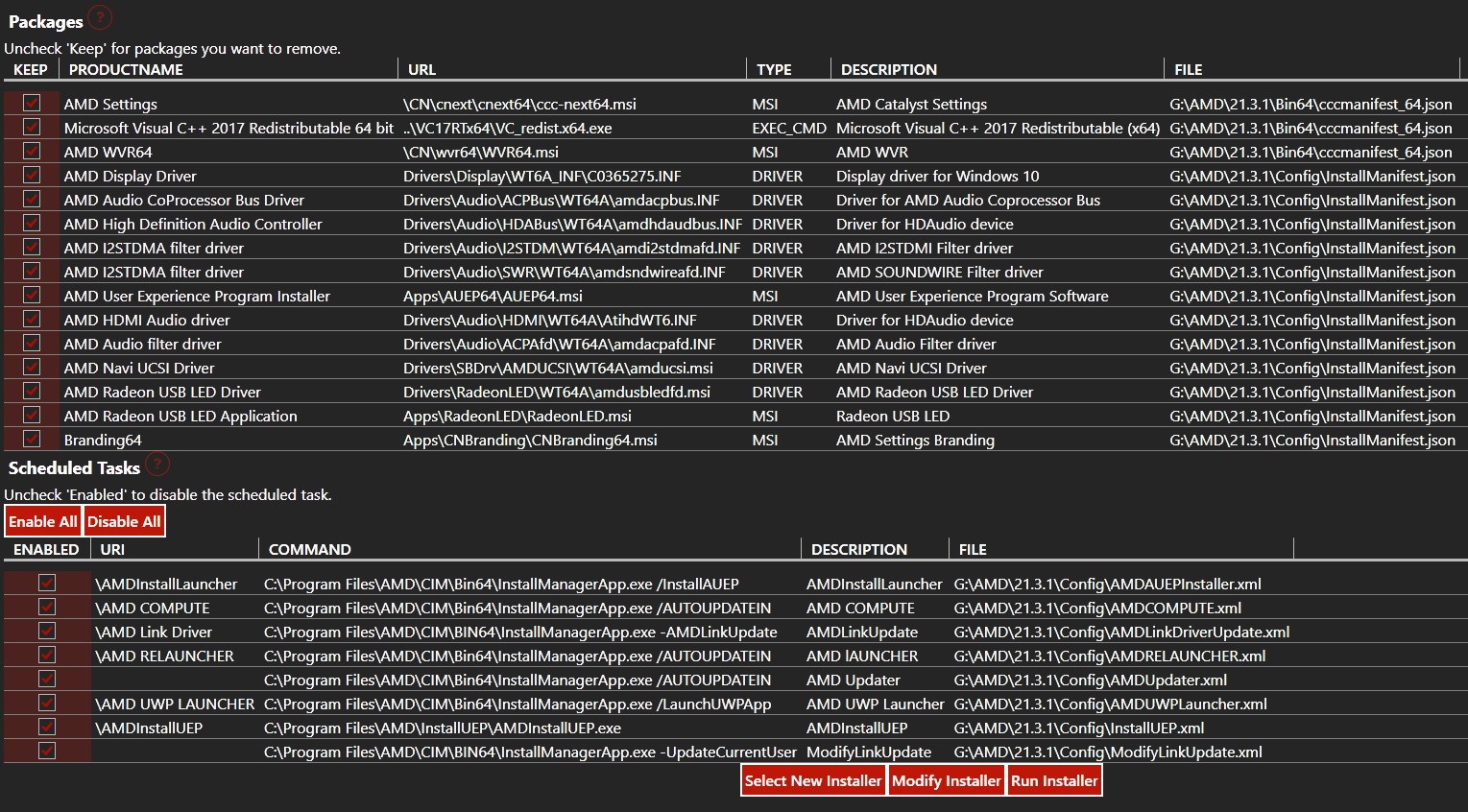Open the help icon beside Packages heading
The height and width of the screenshot is (812, 1468).
(x=100, y=17)
